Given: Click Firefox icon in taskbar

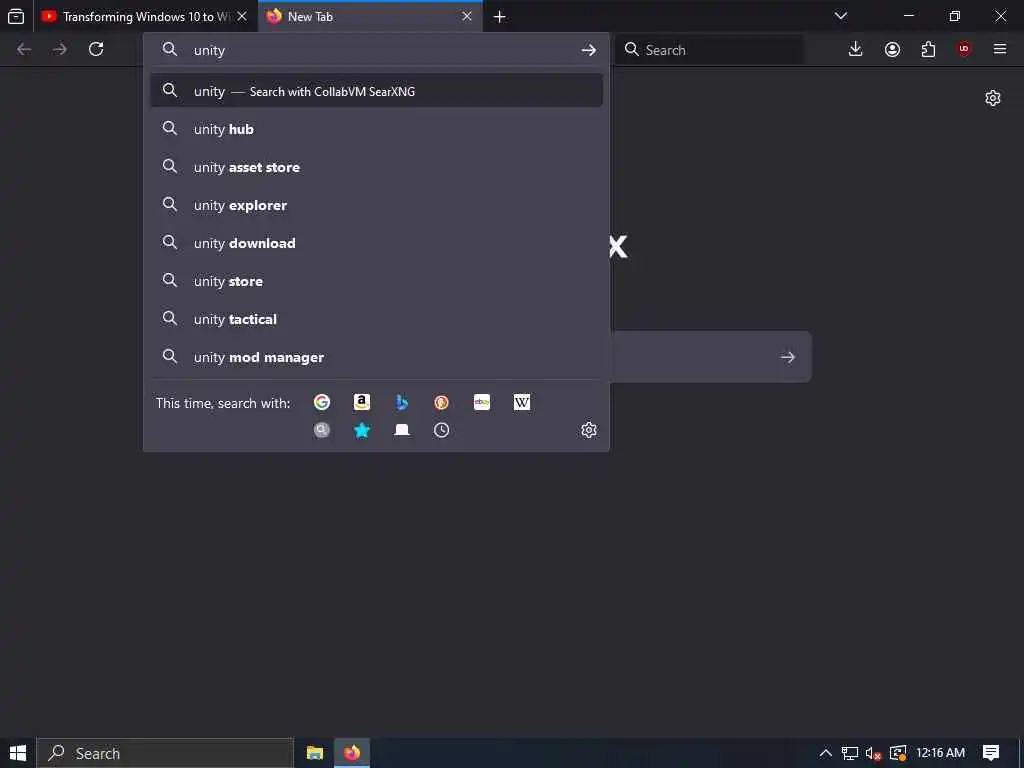Looking at the screenshot, I should [x=352, y=753].
